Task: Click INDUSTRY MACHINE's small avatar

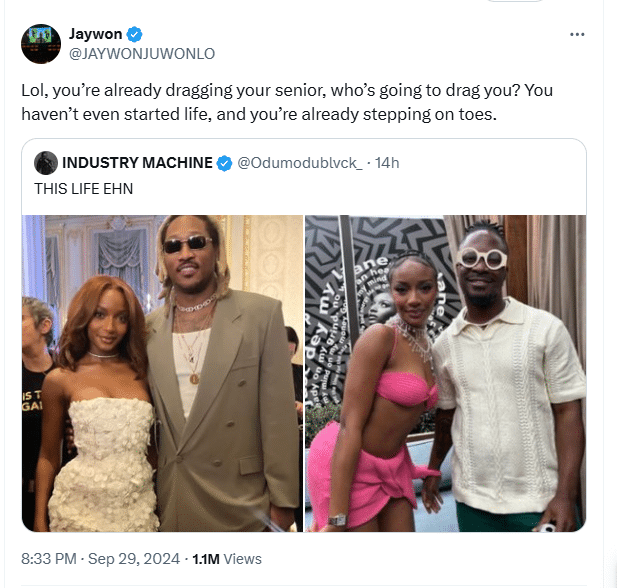Action: click(45, 163)
